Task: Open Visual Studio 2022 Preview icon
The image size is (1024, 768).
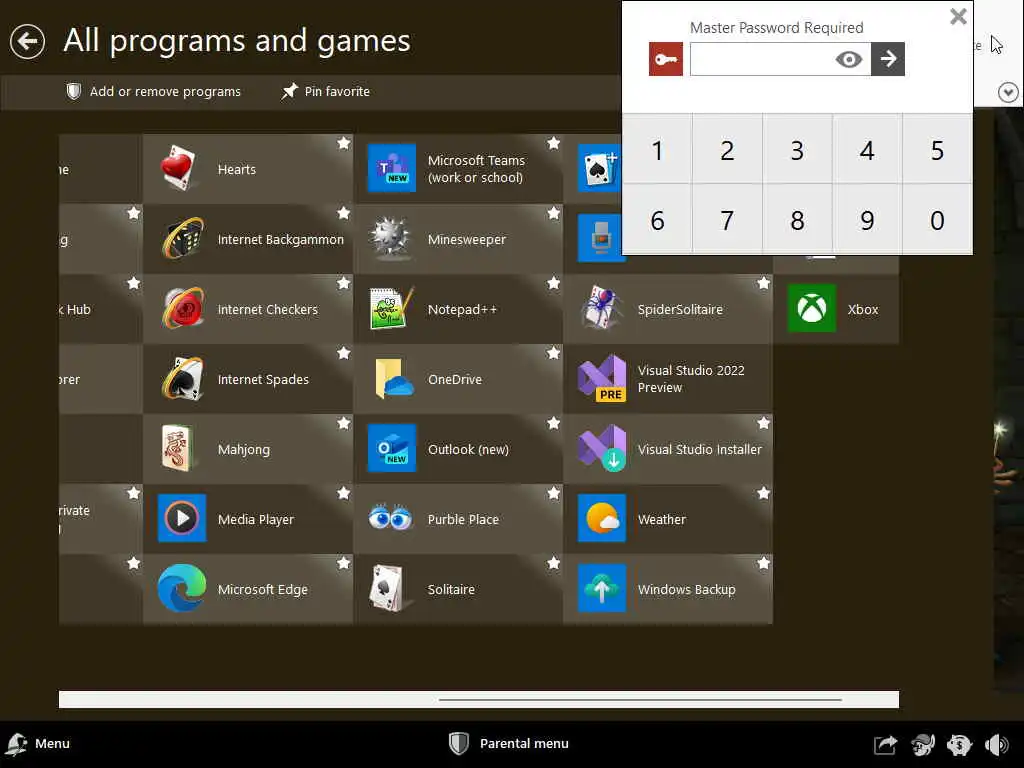Action: tap(602, 379)
